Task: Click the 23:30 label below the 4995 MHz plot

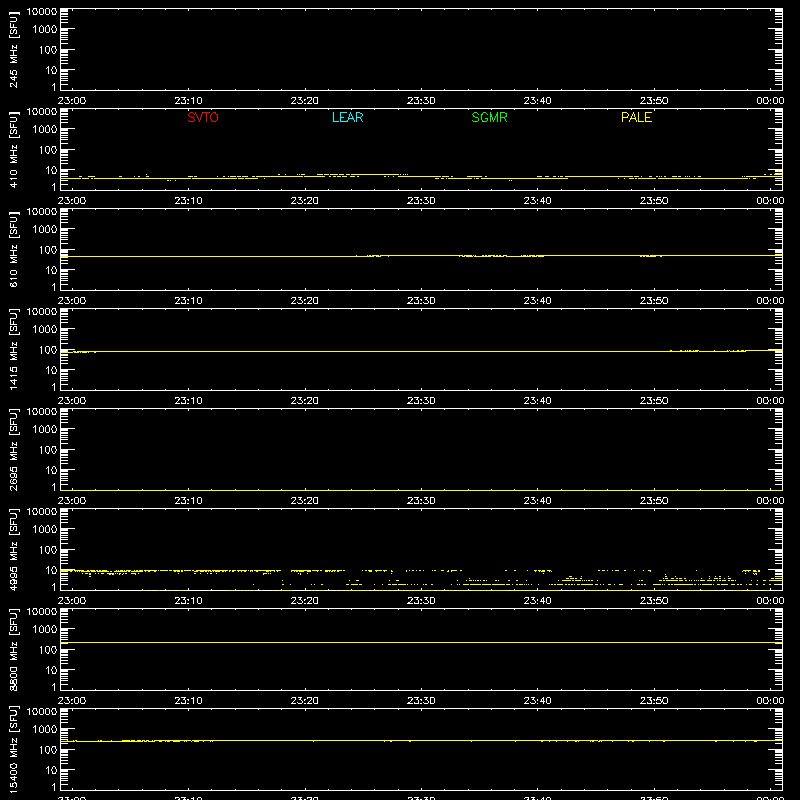Action: click(421, 601)
